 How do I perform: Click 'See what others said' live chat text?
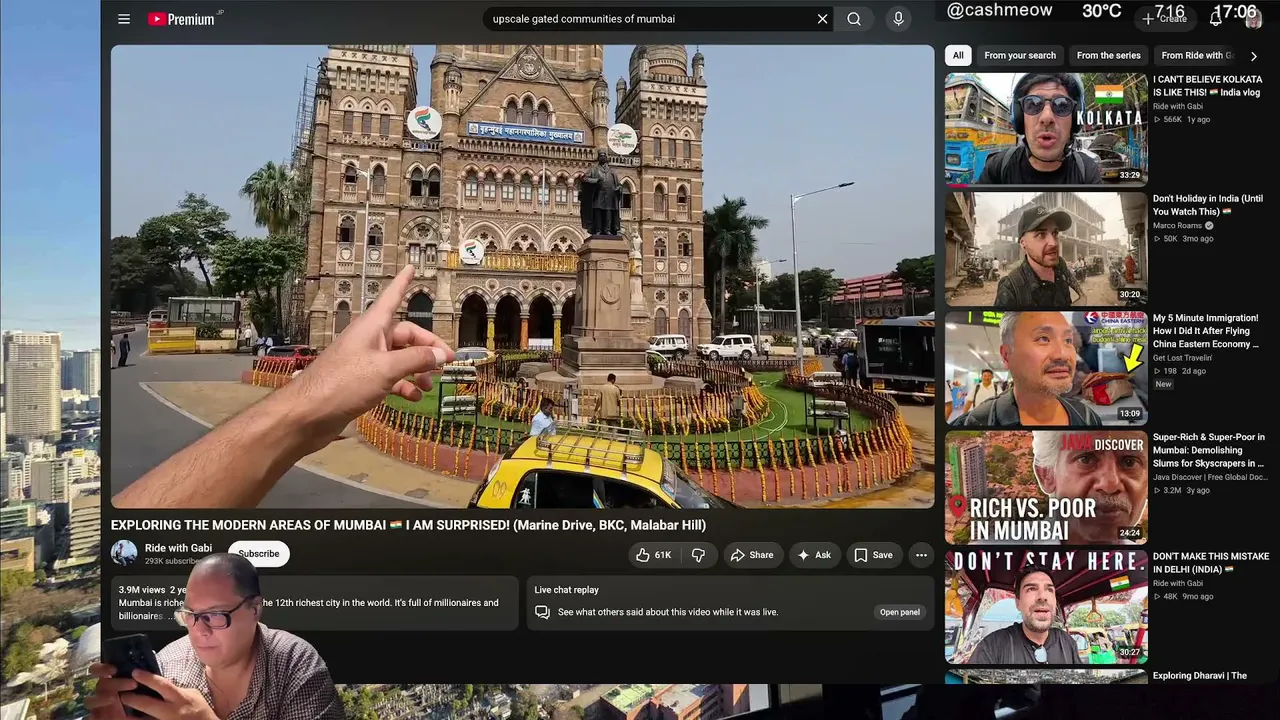(668, 612)
